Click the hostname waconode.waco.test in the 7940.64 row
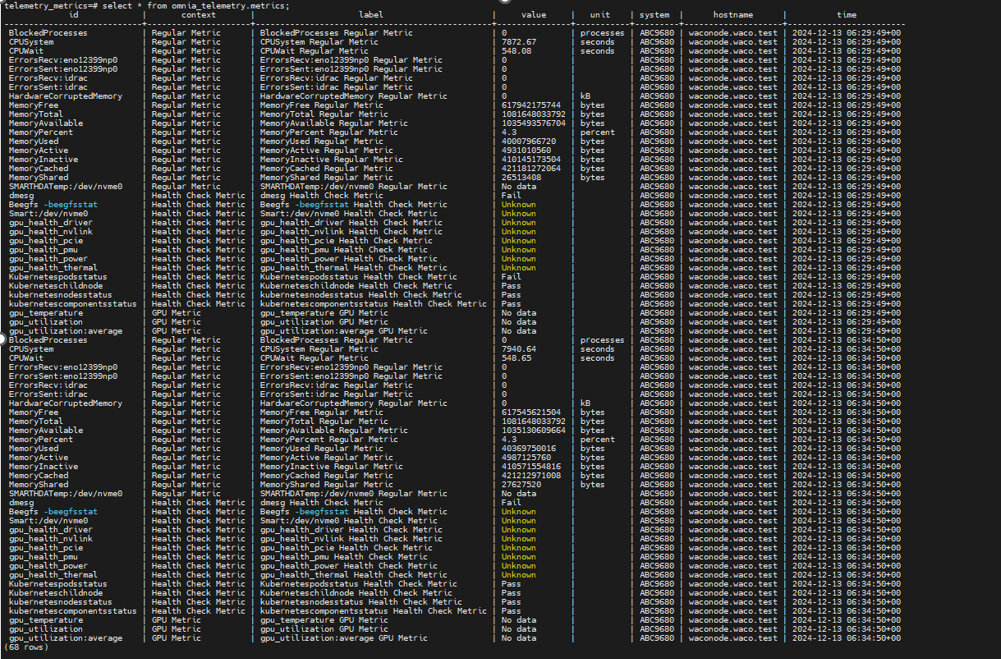The width and height of the screenshot is (1001, 659). coord(733,349)
